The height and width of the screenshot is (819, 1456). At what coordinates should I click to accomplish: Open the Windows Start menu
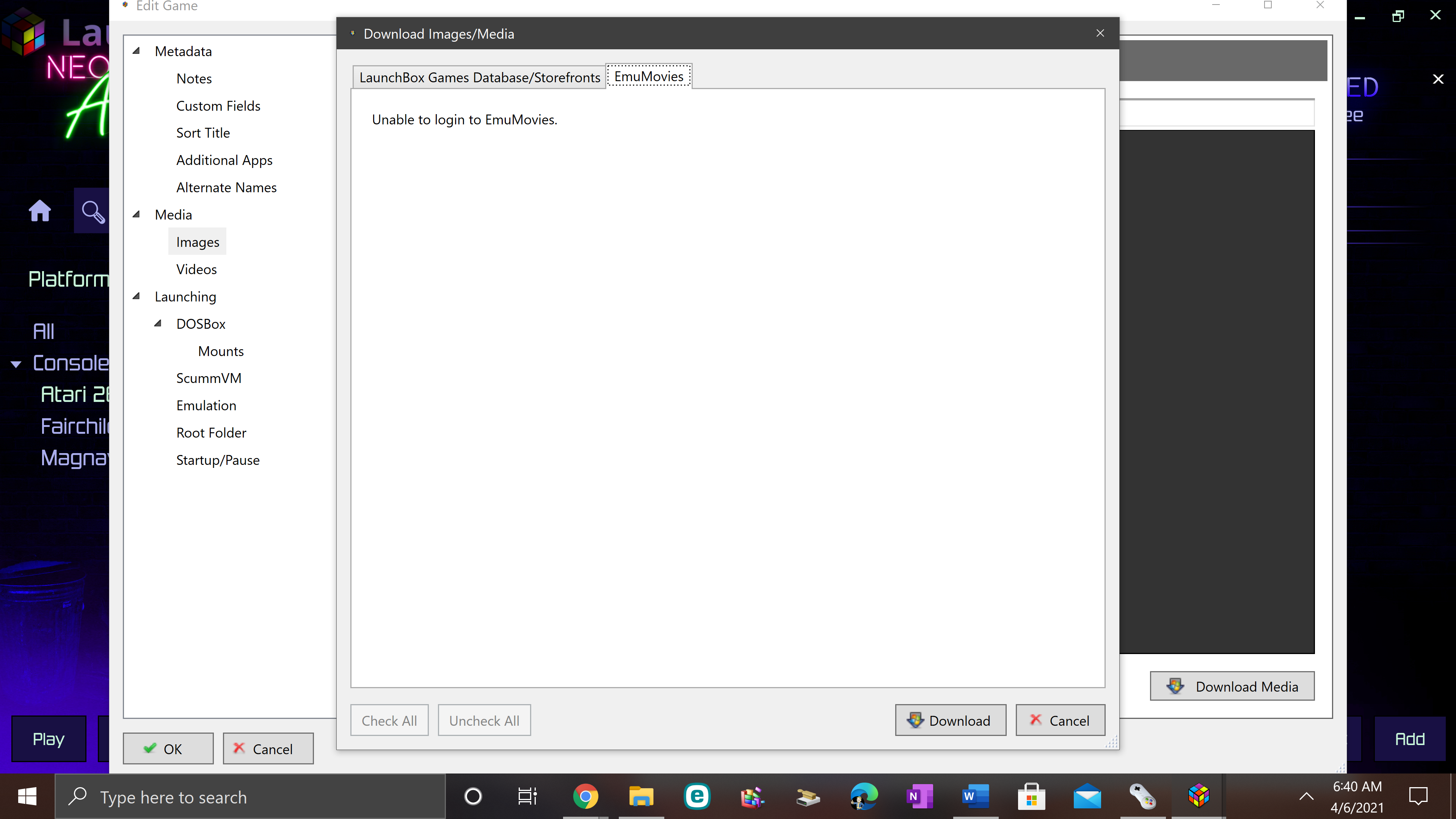coord(27,796)
